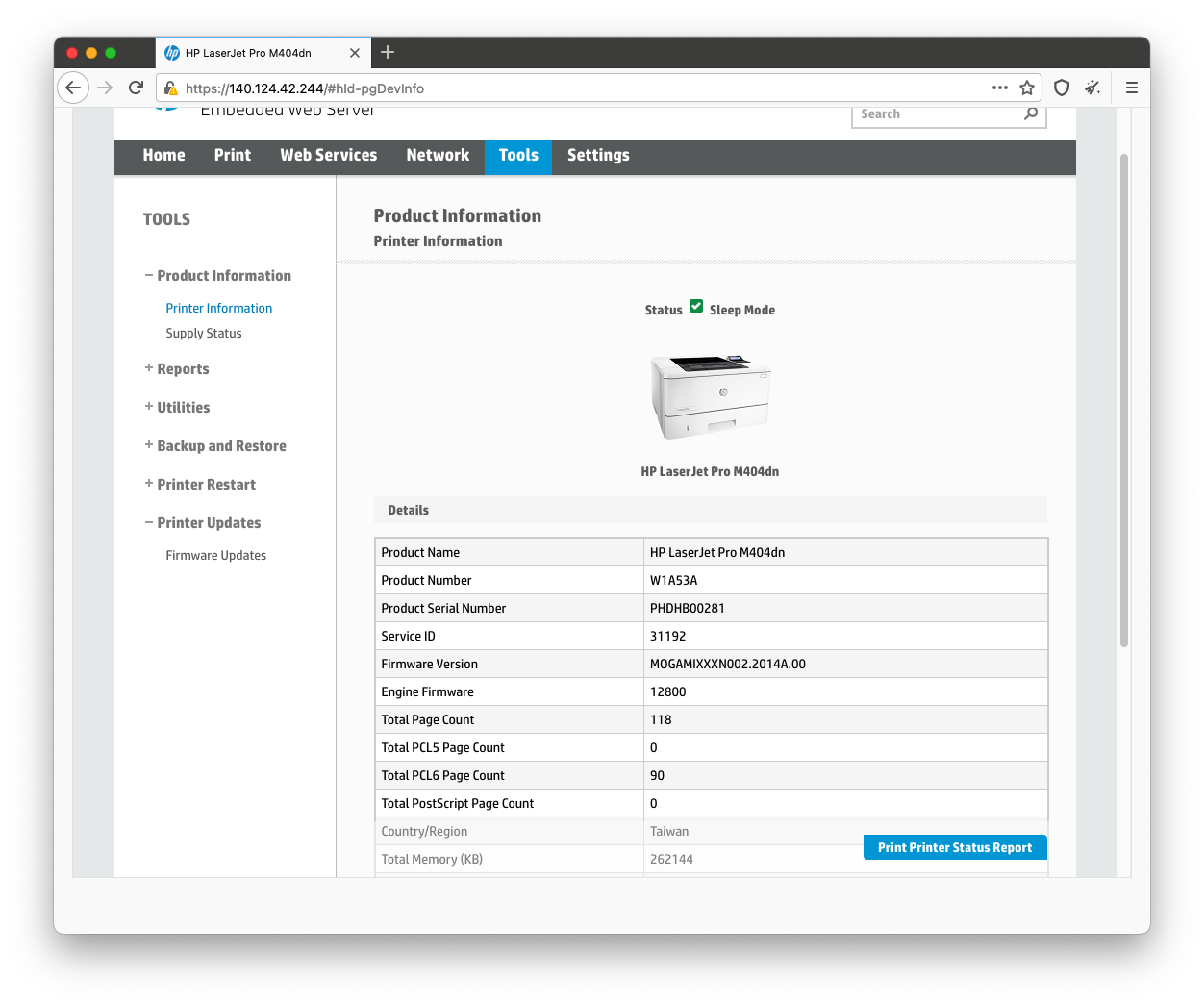Open a new tab with plus icon
Viewport: 1204px width, 1005px height.
pyautogui.click(x=388, y=52)
